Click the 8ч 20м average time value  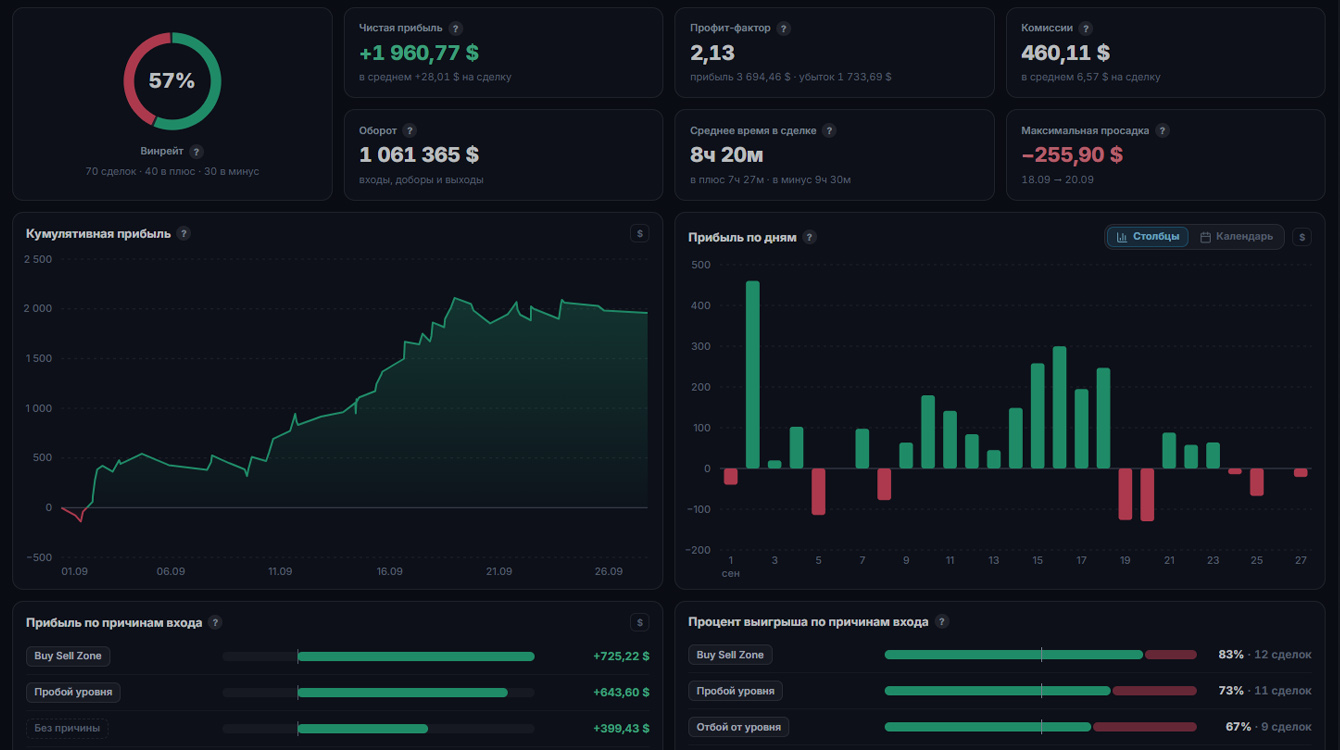727,155
